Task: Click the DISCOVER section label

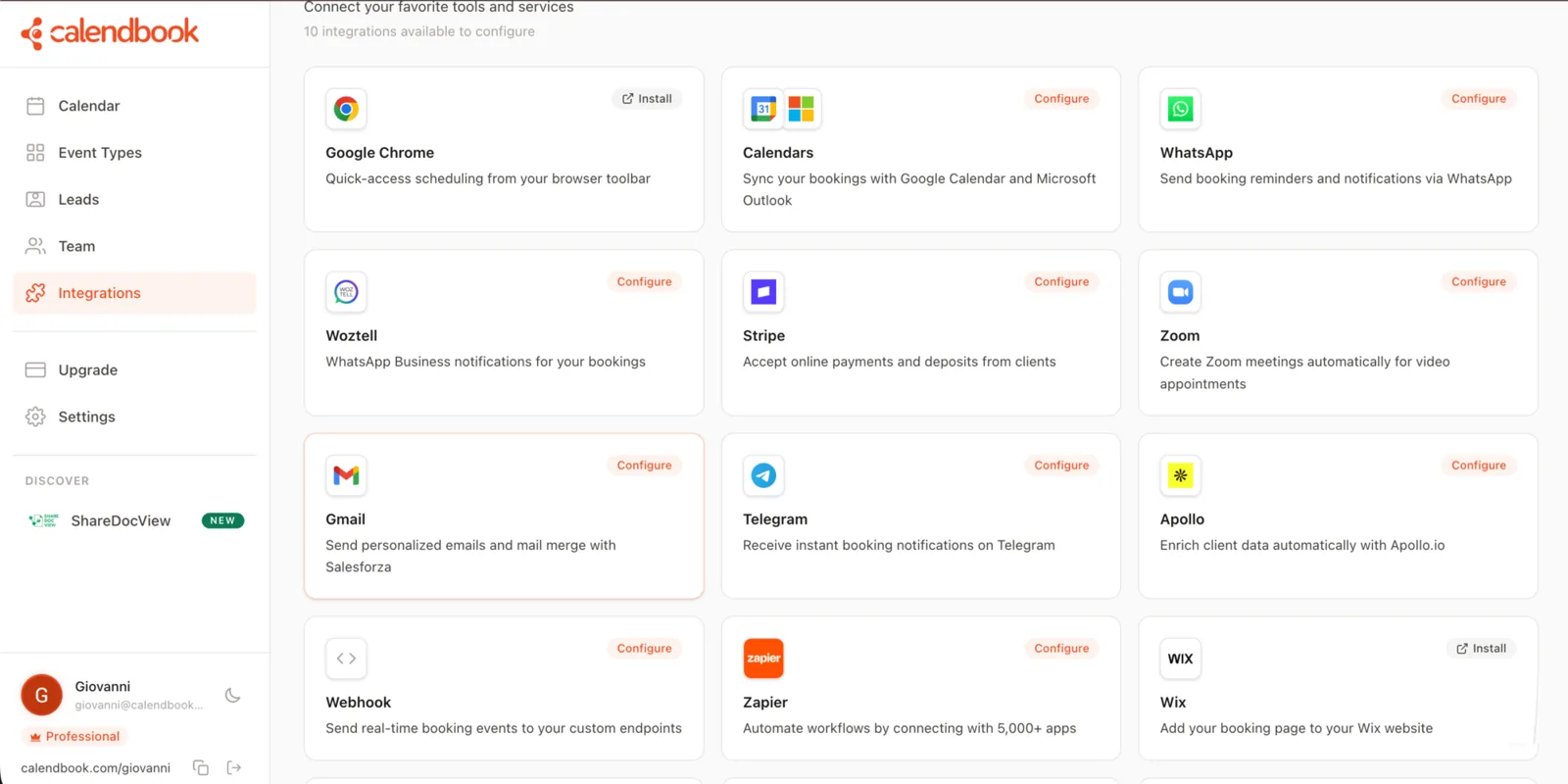Action: [57, 481]
